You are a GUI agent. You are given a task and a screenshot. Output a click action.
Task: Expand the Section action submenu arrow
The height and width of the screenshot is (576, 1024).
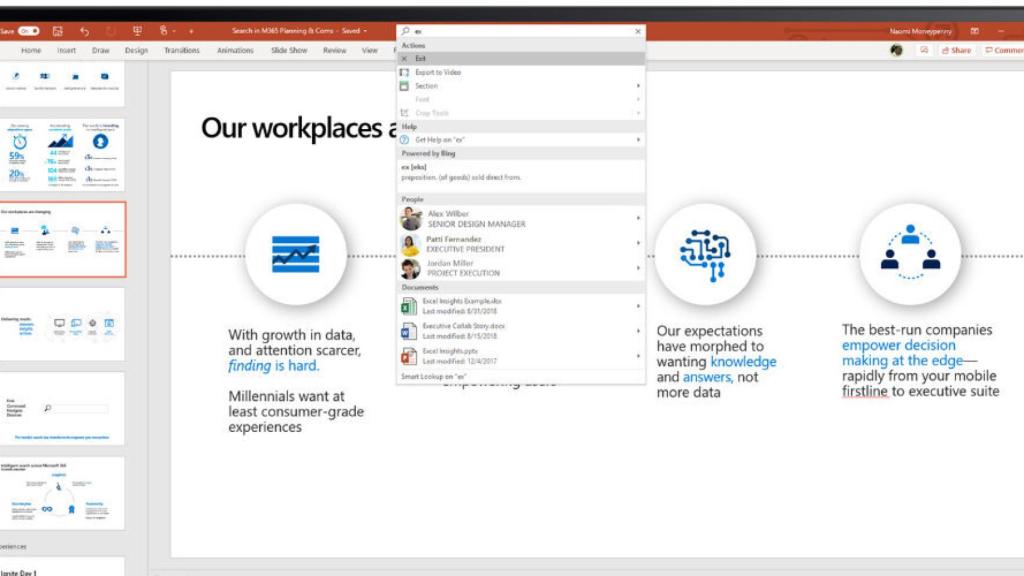(x=638, y=86)
